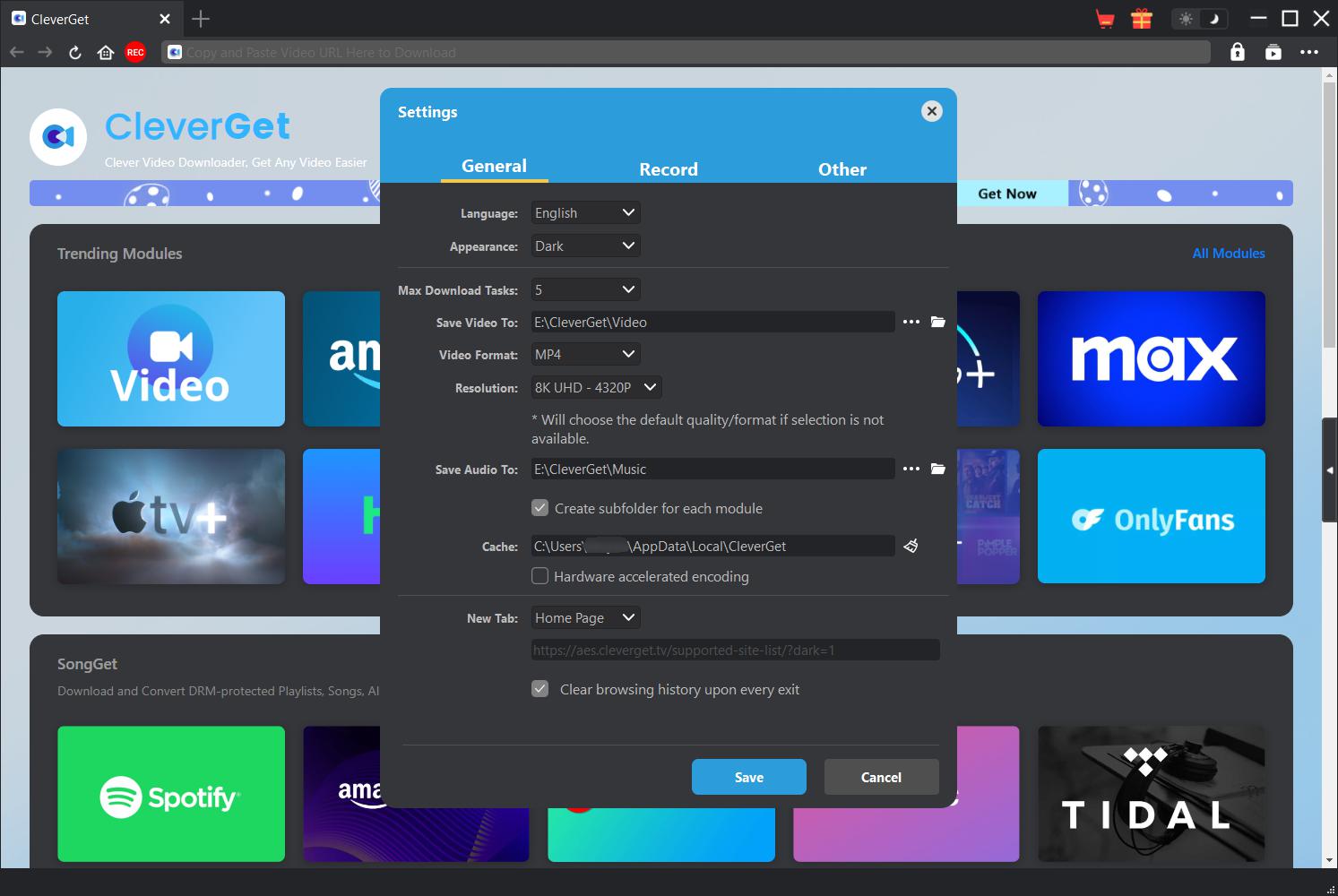
Task: Go to home page icon
Action: [105, 53]
